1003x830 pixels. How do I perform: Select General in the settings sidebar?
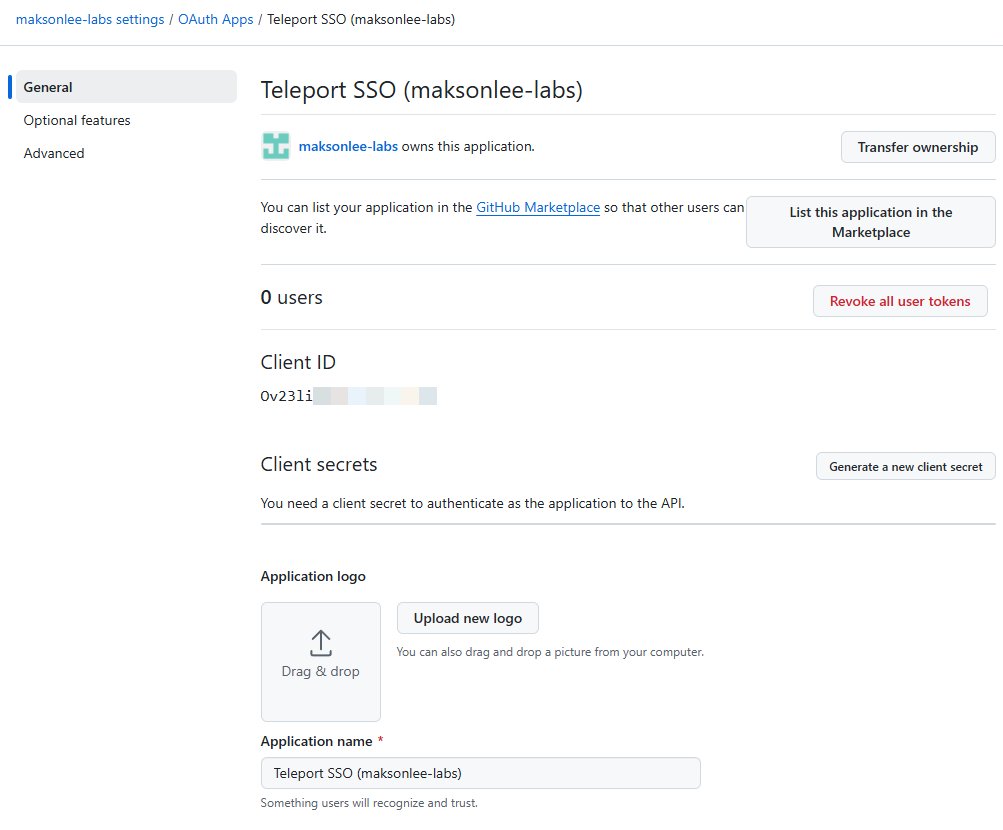pos(48,87)
